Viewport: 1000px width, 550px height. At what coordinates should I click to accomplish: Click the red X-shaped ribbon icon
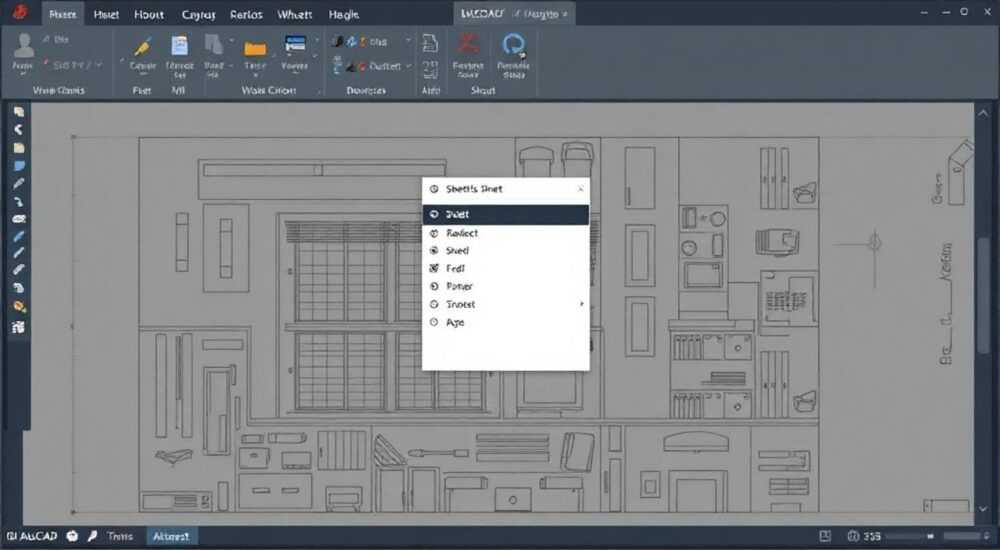pos(467,45)
